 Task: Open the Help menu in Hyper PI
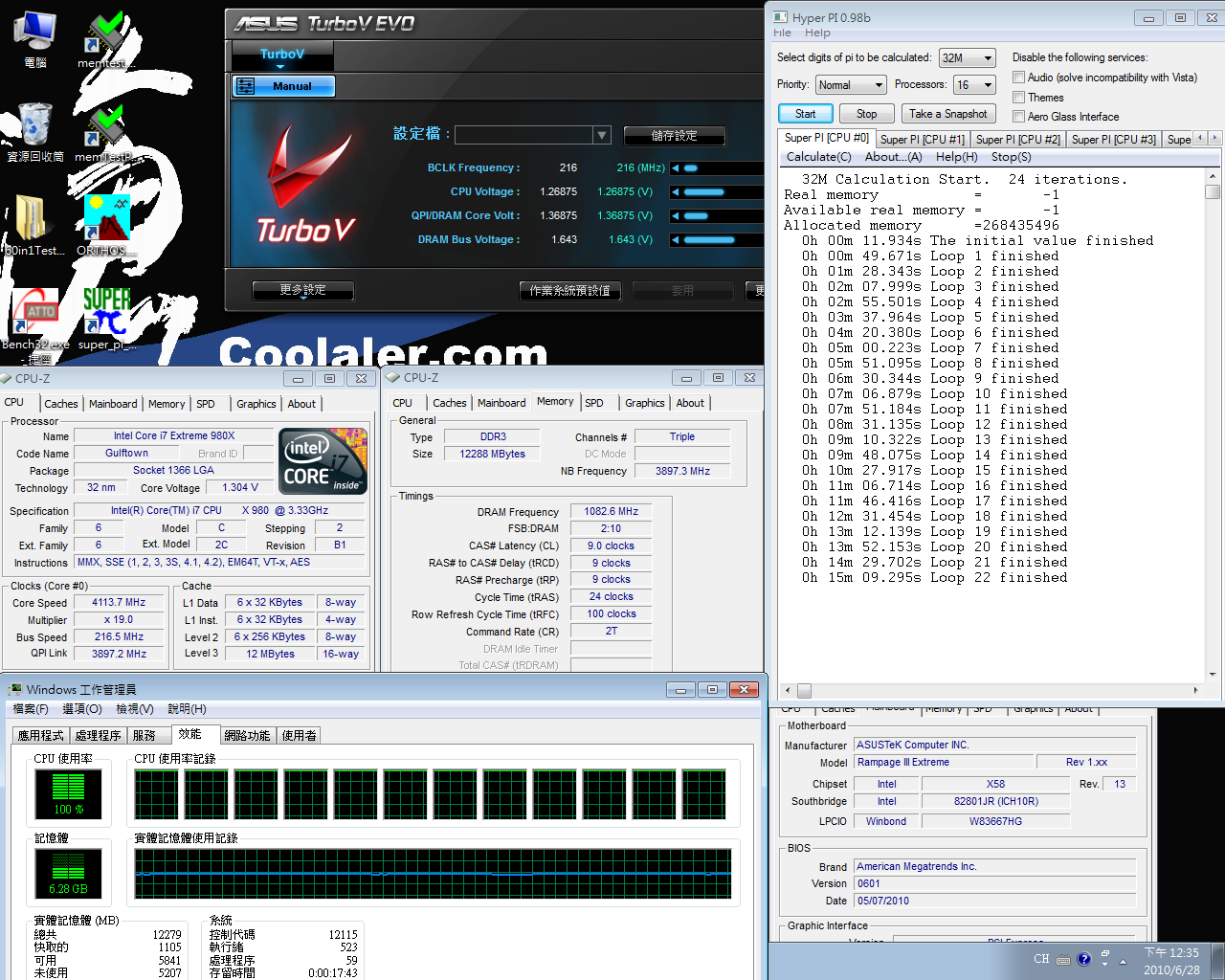pyautogui.click(x=817, y=33)
